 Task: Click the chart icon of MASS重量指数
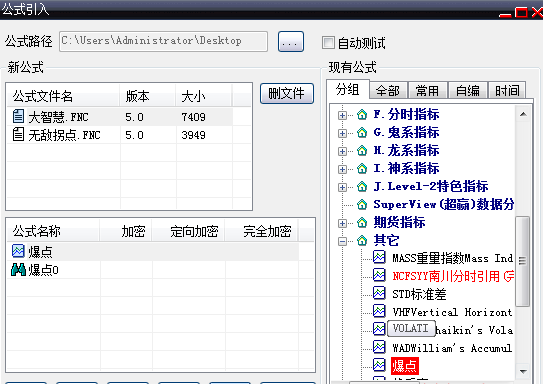379,257
